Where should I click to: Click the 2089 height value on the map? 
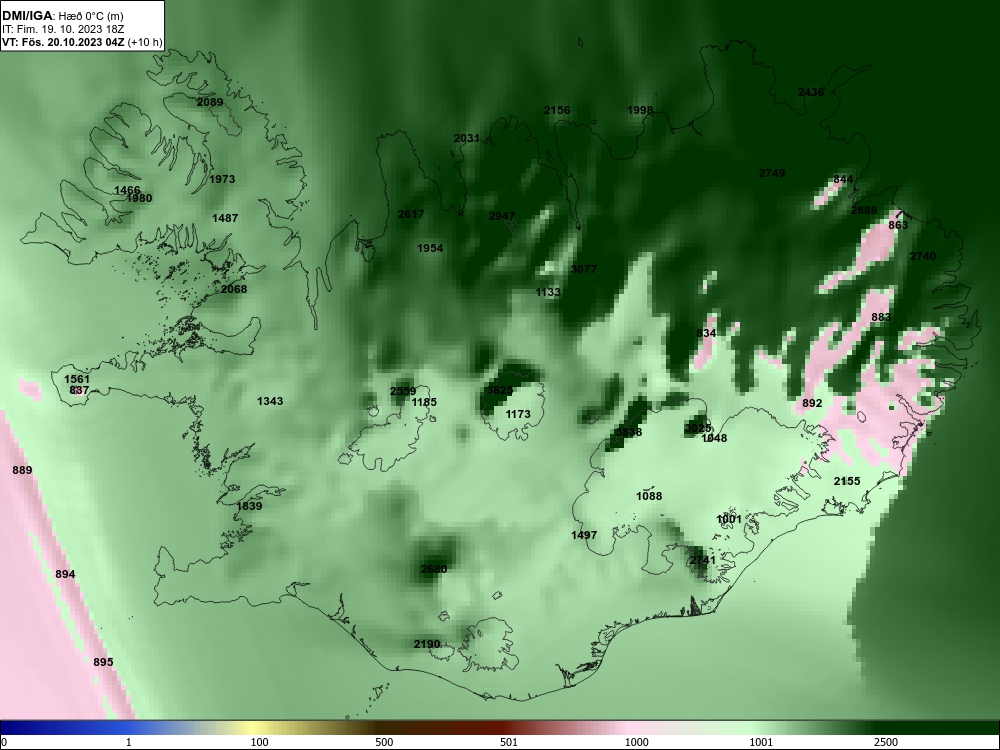coord(210,102)
